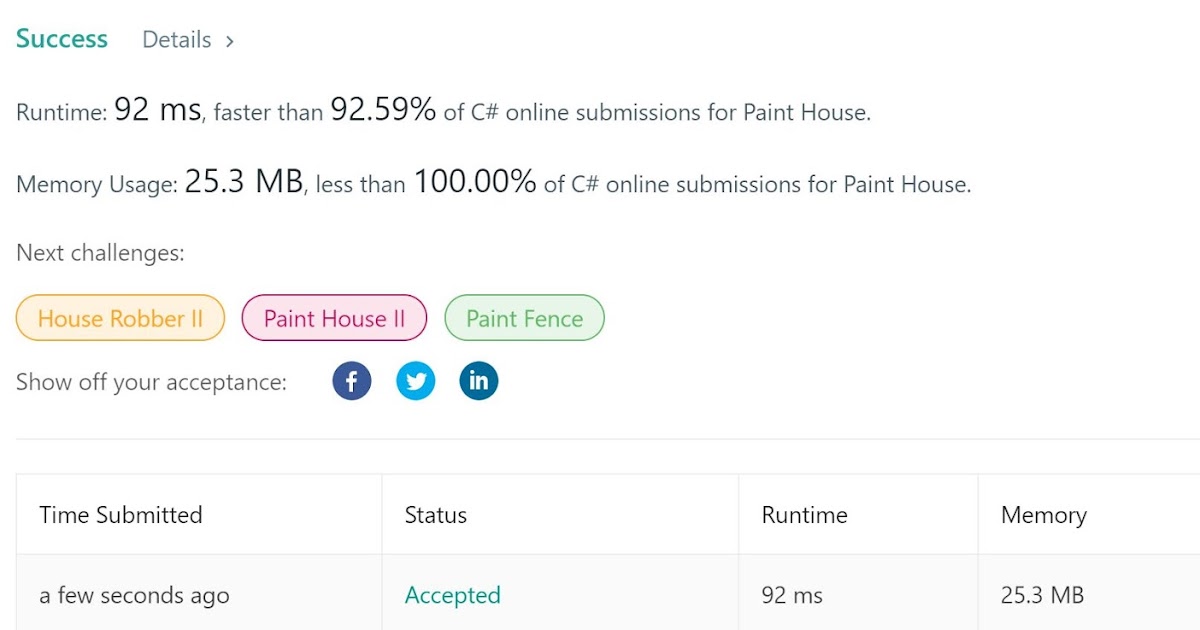Image resolution: width=1200 pixels, height=630 pixels.
Task: Open the Paint Fence challenge
Action: [524, 319]
